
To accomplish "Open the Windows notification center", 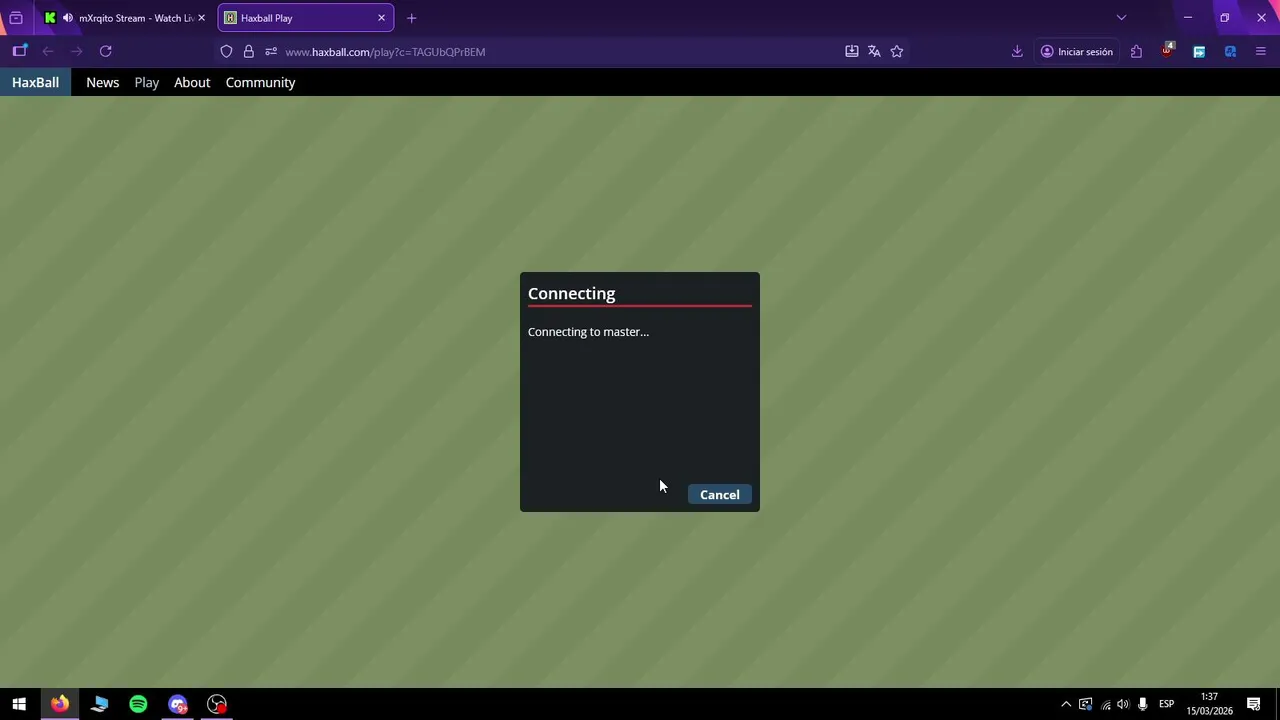I will [1253, 704].
